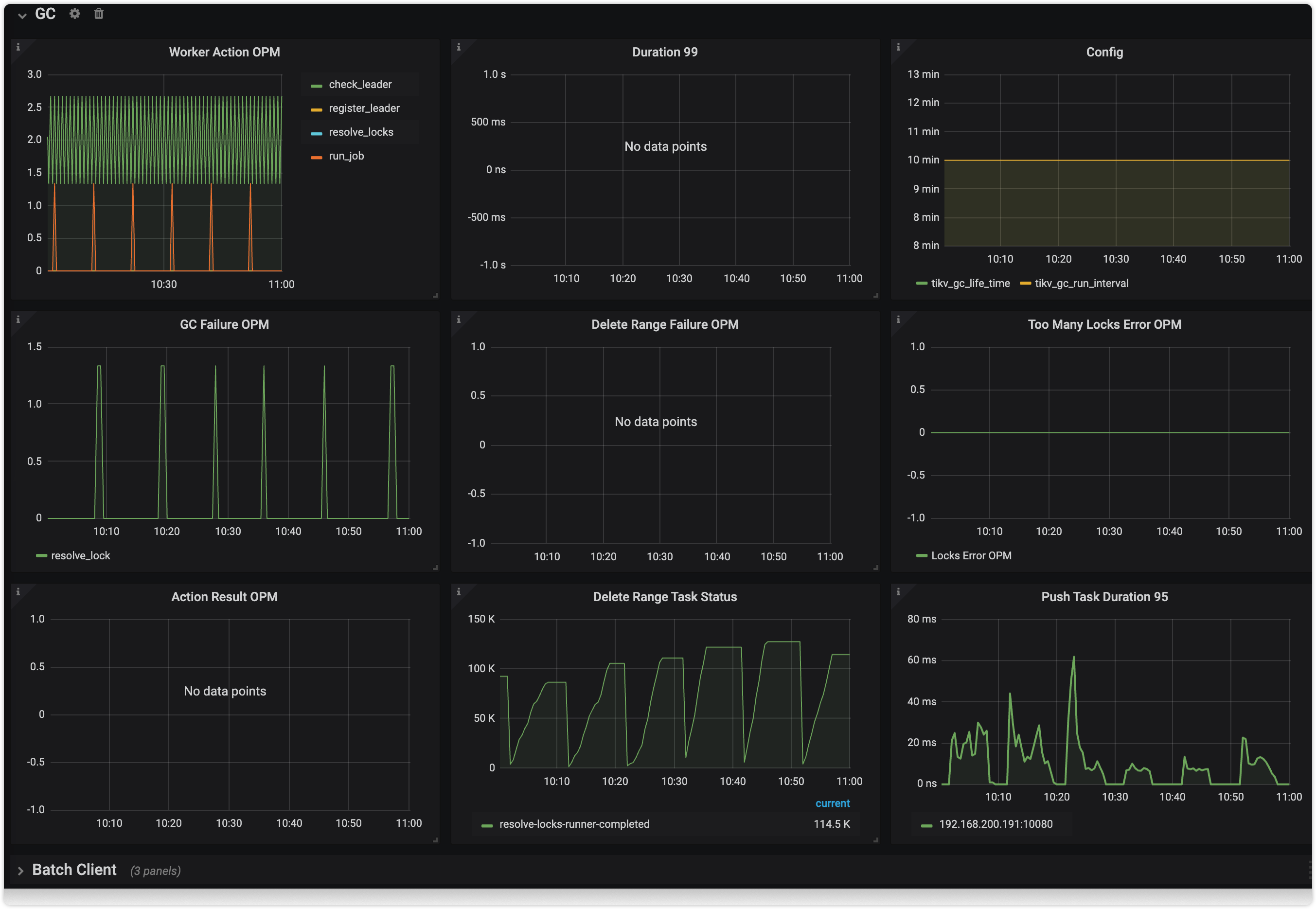Collapse the GC row chevron
Screen dimensions: 1316x909
click(22, 16)
